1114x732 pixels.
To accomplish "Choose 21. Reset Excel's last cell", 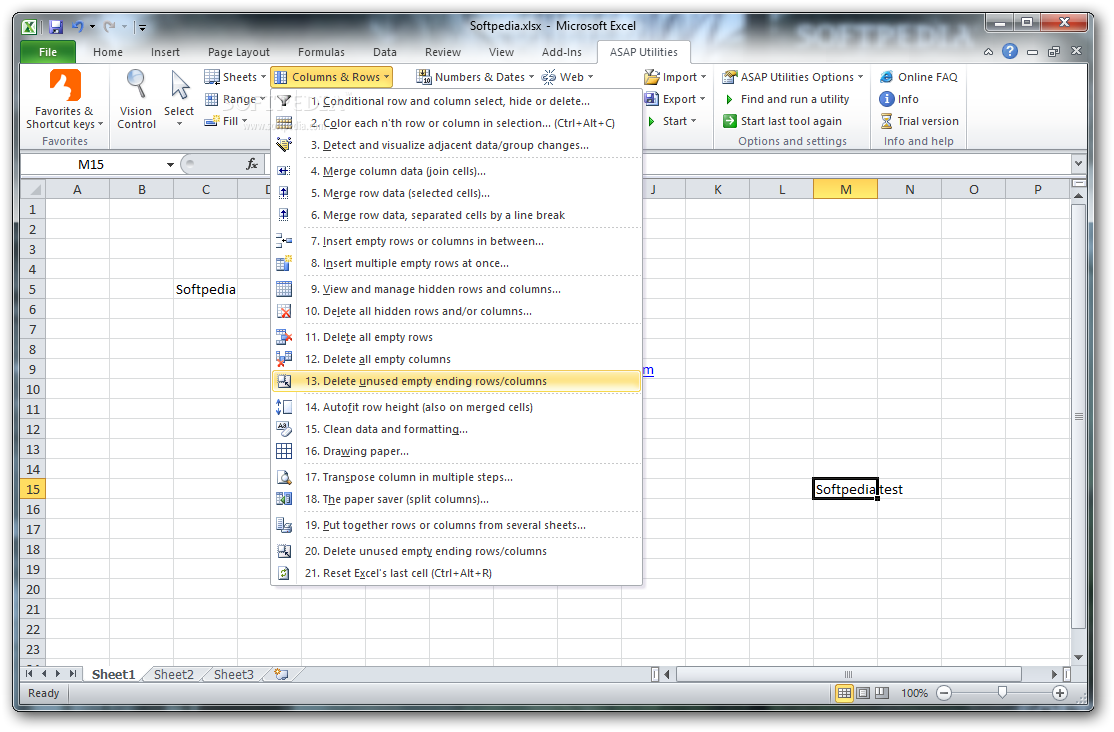I will [457, 573].
